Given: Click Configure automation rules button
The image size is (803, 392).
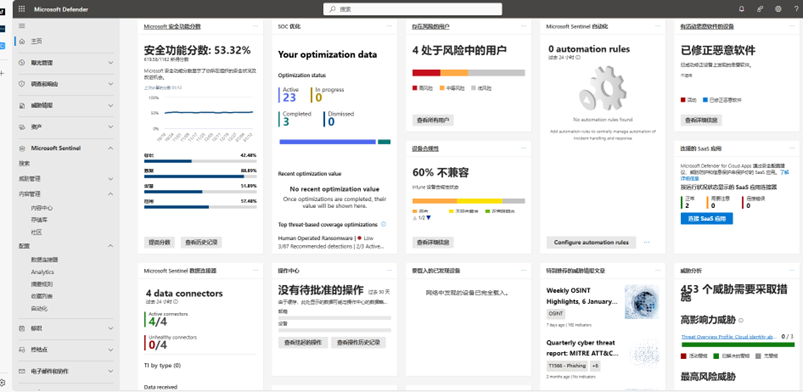Looking at the screenshot, I should coord(591,242).
